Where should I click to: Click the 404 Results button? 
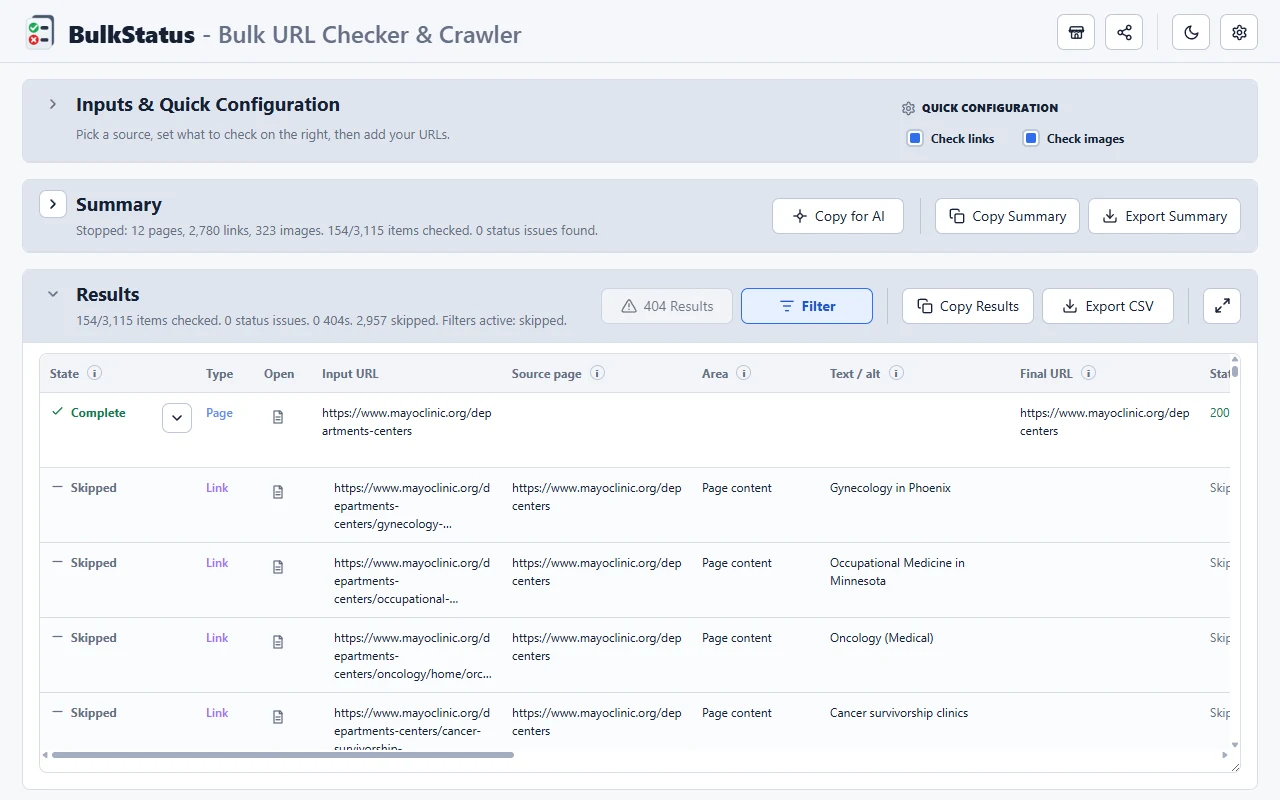coord(667,306)
